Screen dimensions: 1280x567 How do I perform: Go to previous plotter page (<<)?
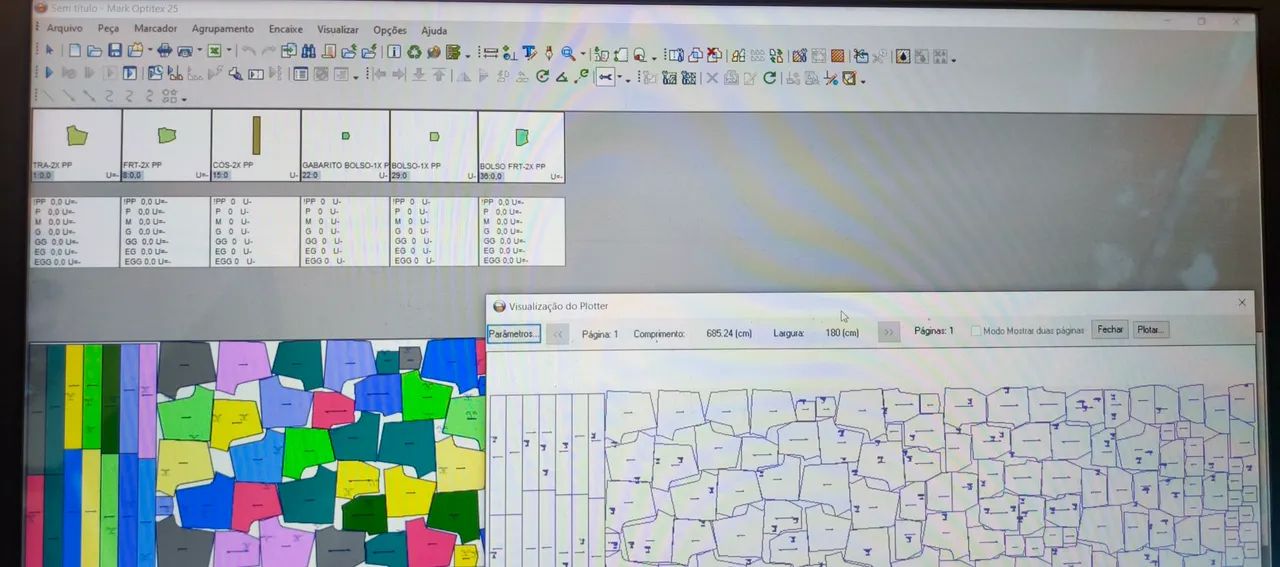[x=559, y=333]
